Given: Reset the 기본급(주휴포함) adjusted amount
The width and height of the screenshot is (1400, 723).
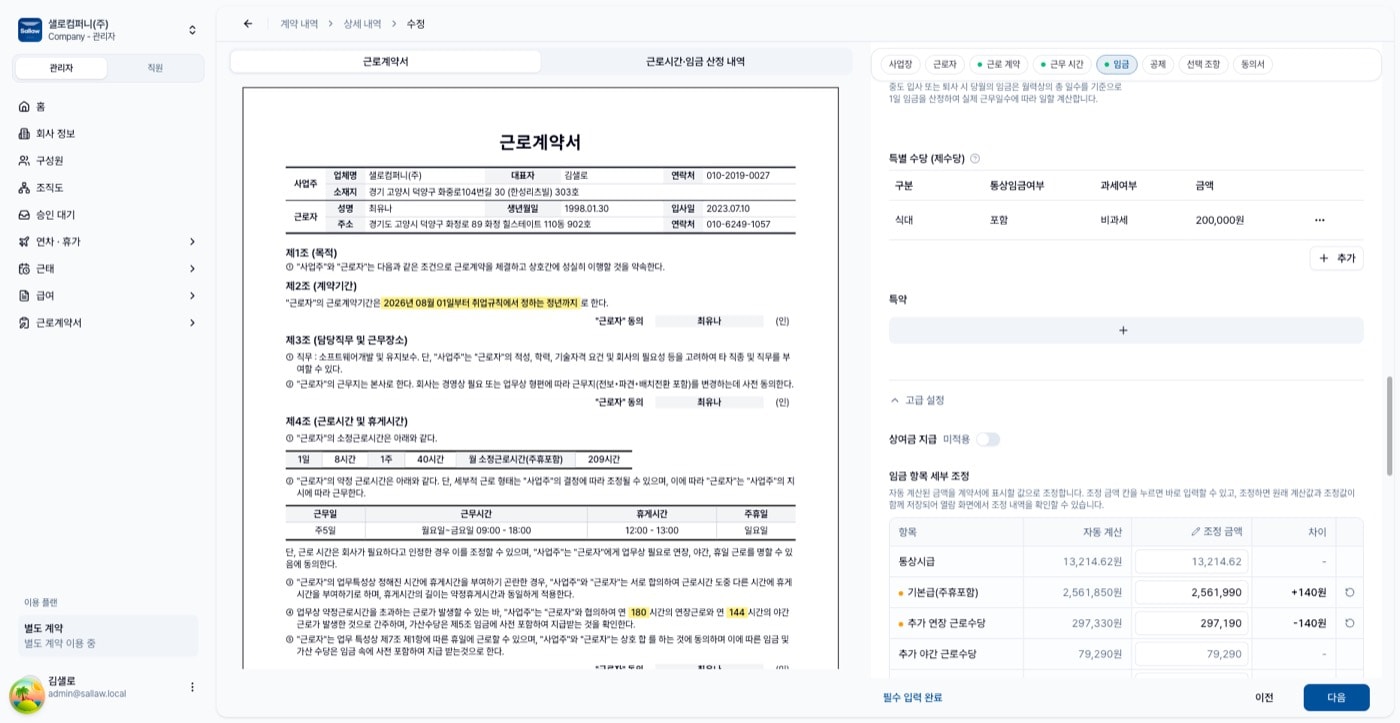Looking at the screenshot, I should (1349, 592).
